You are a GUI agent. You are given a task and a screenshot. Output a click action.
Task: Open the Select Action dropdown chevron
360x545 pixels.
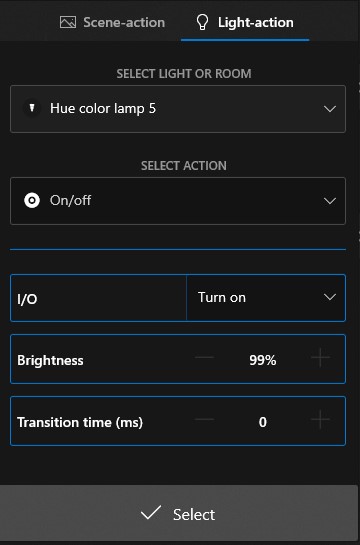click(329, 201)
